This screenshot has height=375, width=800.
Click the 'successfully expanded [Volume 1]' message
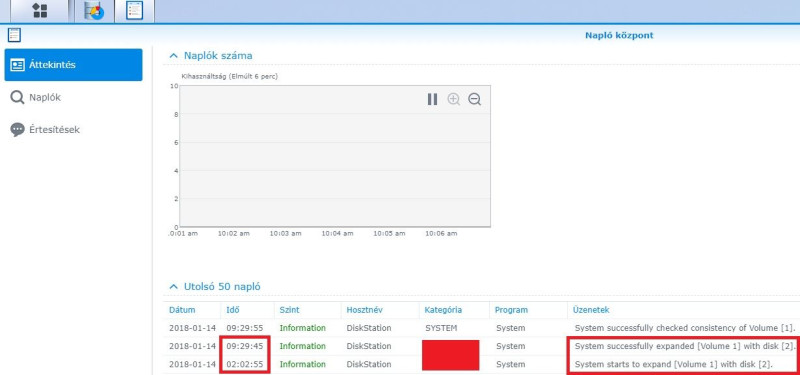pos(685,346)
